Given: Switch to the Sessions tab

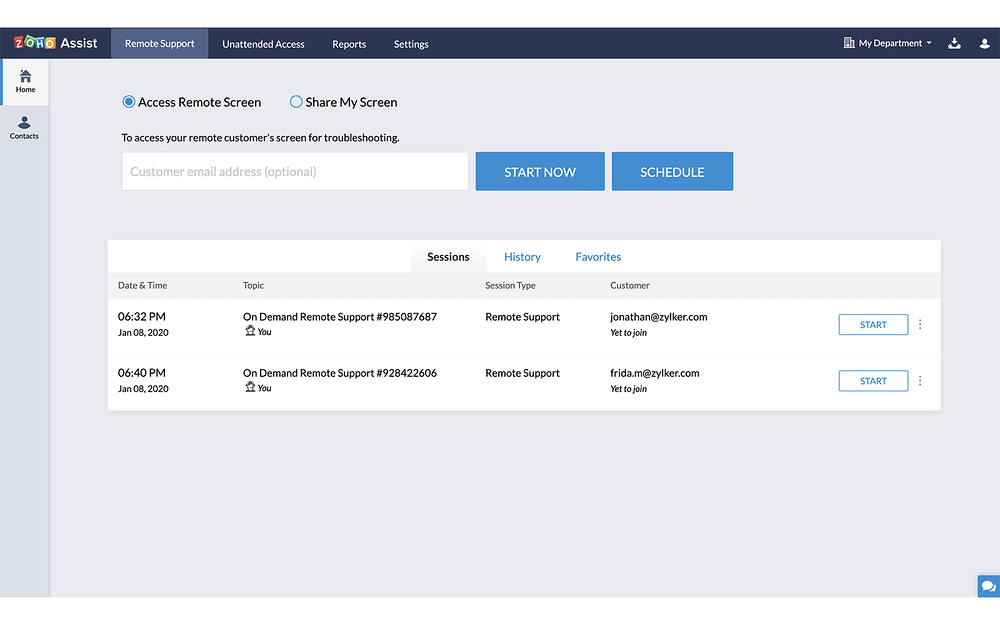Looking at the screenshot, I should [448, 256].
